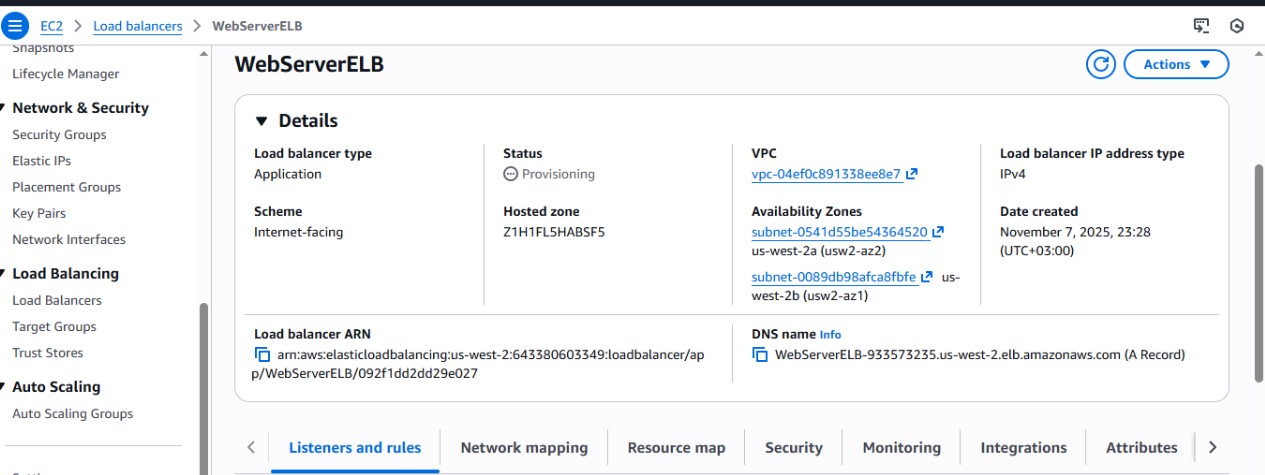Collapse the Load Balancing sidebar group
This screenshot has height=475, width=1265.
coord(4,274)
